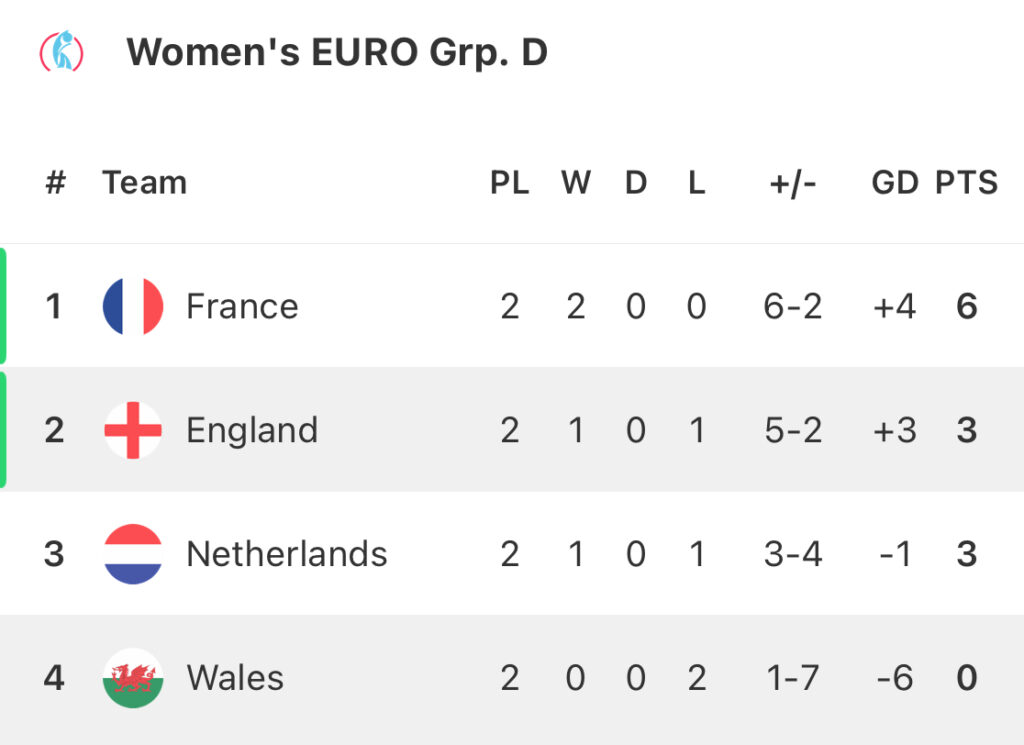This screenshot has width=1024, height=745.
Task: Click the W wins column header
Action: (576, 182)
